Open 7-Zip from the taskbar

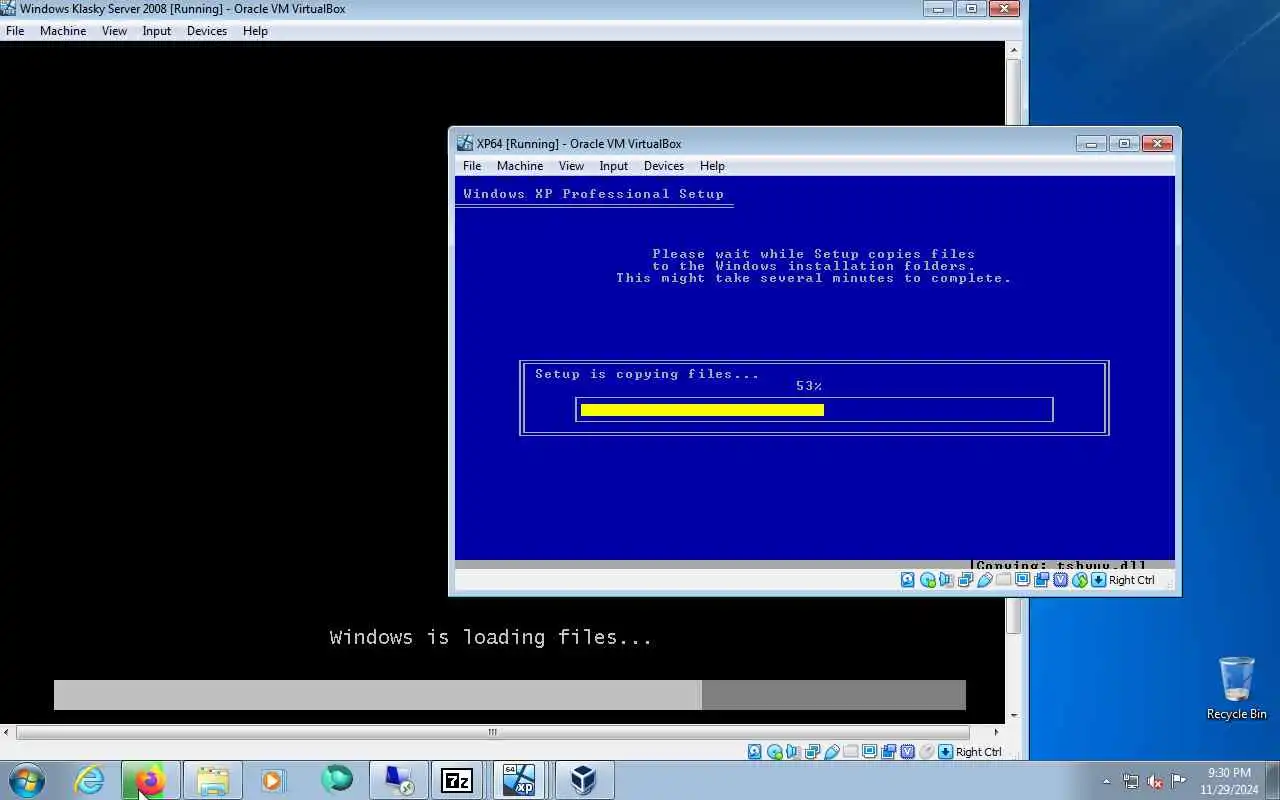pyautogui.click(x=457, y=780)
